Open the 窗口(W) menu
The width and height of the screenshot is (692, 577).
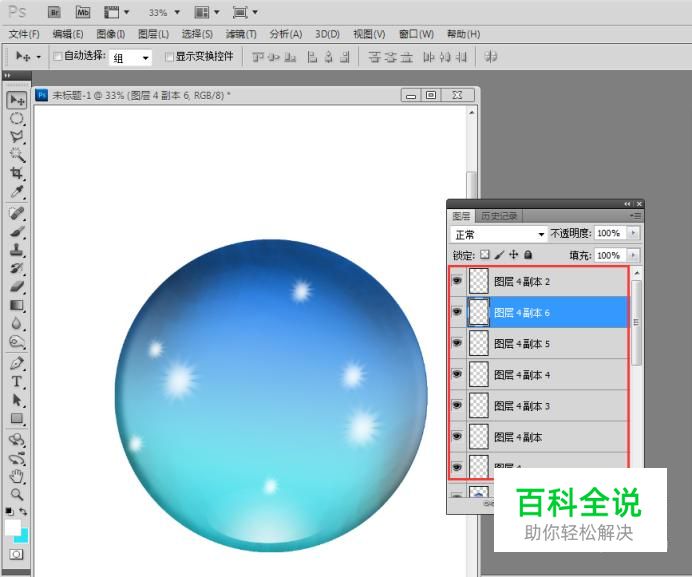(x=416, y=34)
